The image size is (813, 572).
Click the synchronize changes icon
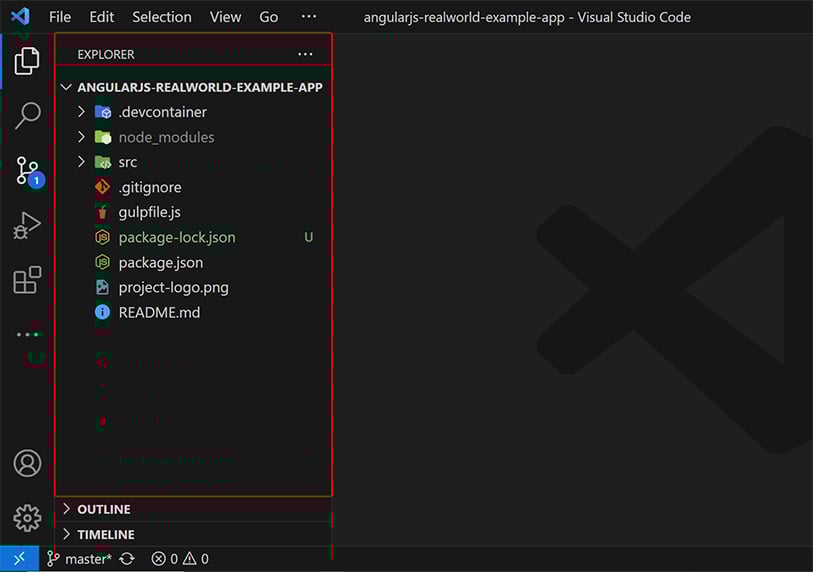pyautogui.click(x=127, y=559)
